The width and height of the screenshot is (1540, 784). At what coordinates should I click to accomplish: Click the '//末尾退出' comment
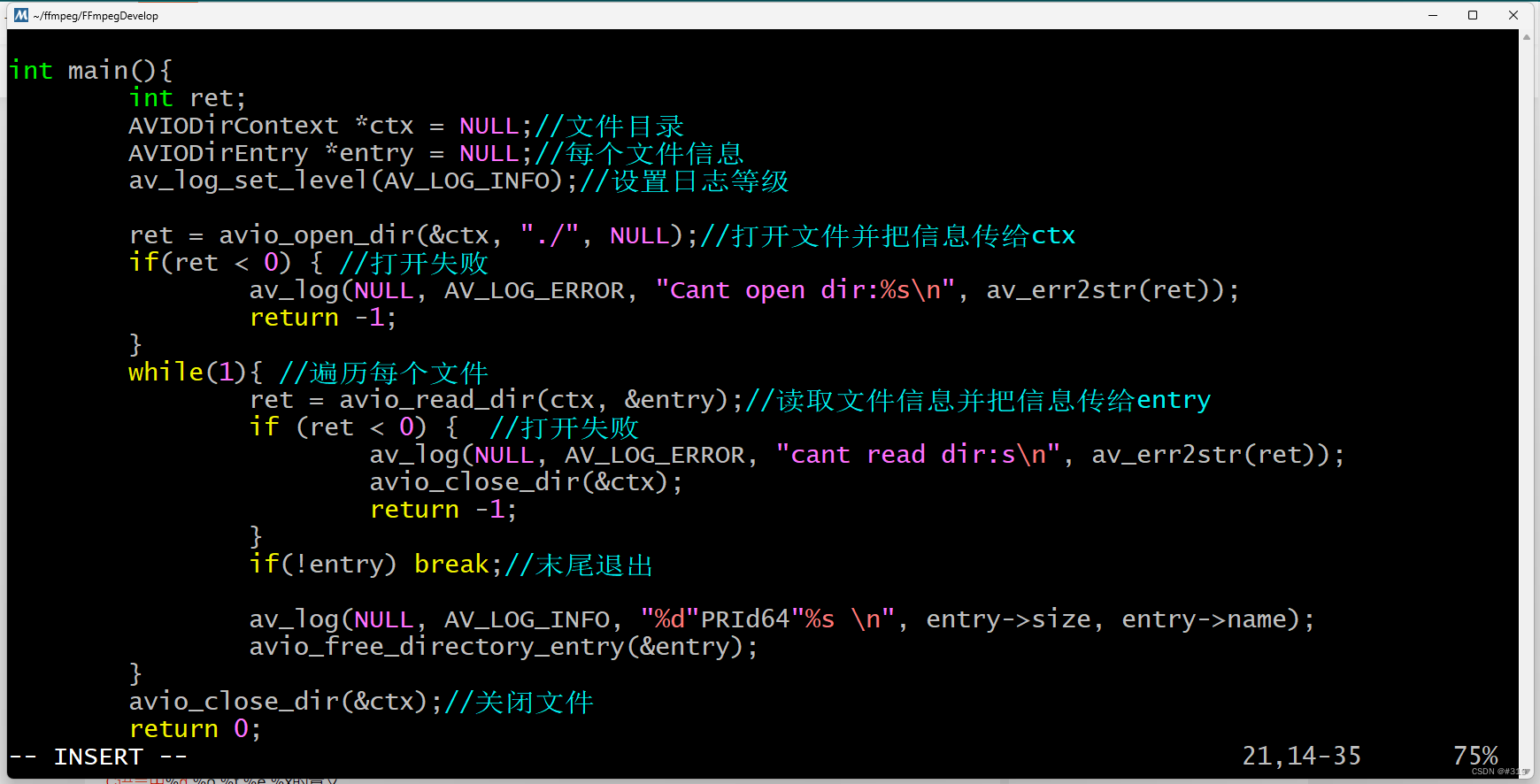(x=580, y=565)
